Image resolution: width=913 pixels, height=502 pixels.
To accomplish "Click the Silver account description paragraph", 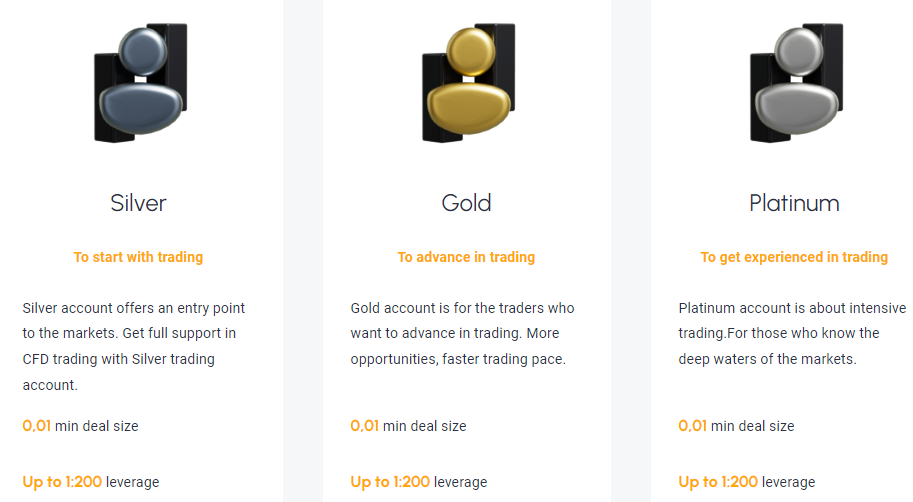I will click(134, 346).
